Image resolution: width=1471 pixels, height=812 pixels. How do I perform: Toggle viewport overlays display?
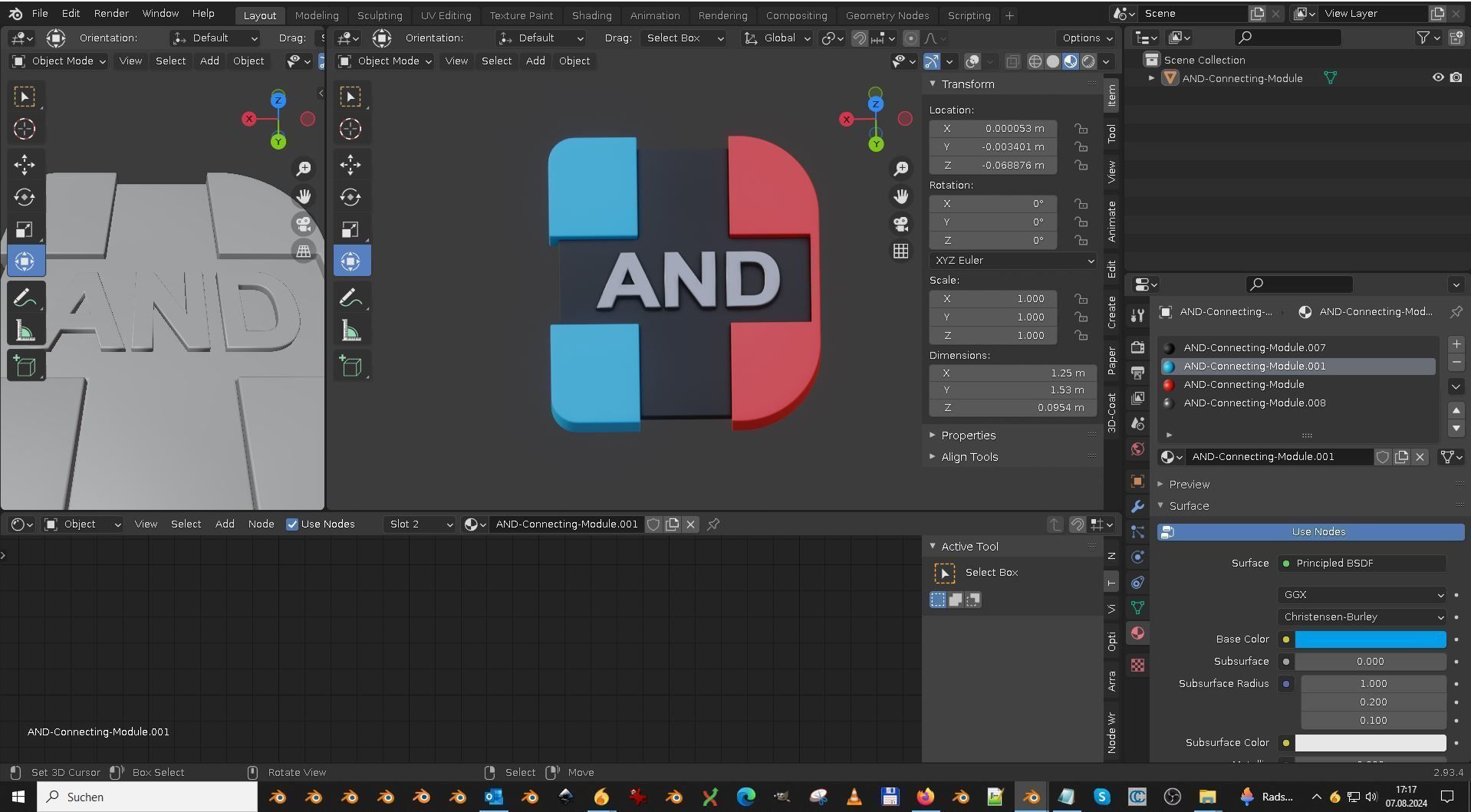(x=972, y=61)
